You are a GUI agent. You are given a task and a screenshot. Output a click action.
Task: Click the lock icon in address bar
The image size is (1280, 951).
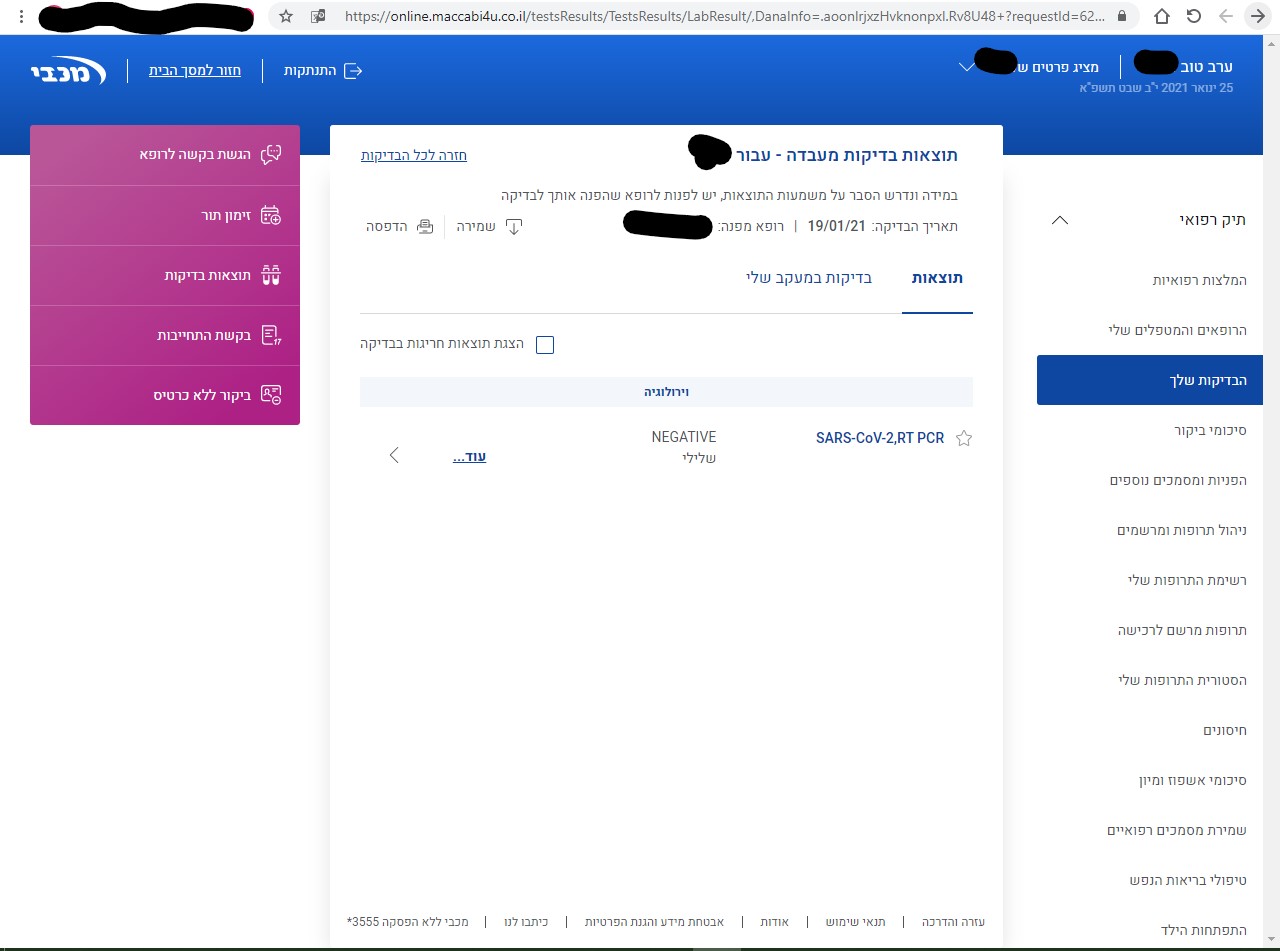tap(1121, 16)
